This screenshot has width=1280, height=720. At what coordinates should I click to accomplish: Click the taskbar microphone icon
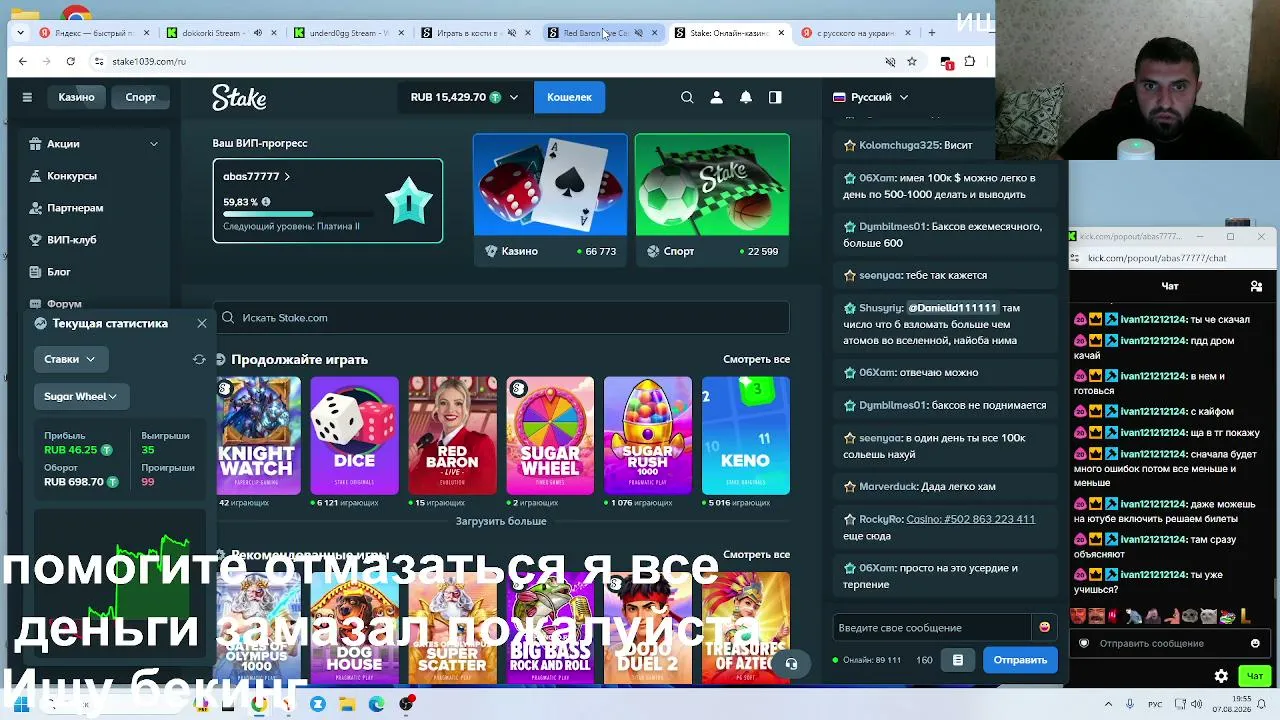(1129, 704)
